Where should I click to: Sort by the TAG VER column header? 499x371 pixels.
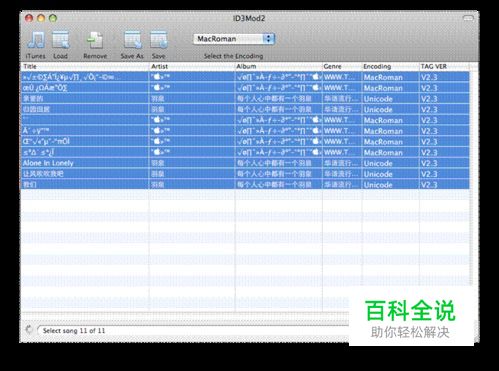(444, 66)
